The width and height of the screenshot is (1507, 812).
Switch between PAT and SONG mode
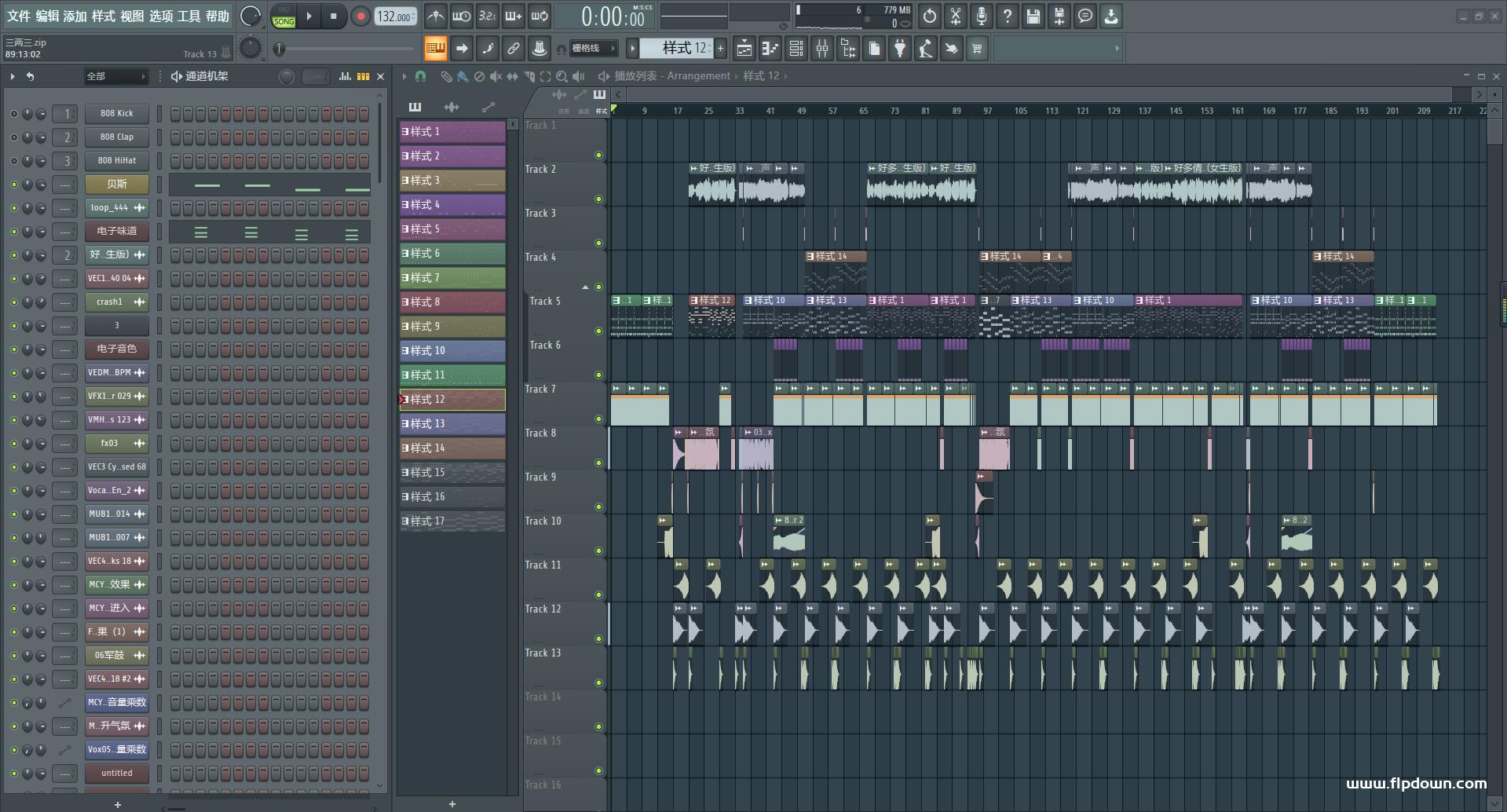click(283, 16)
